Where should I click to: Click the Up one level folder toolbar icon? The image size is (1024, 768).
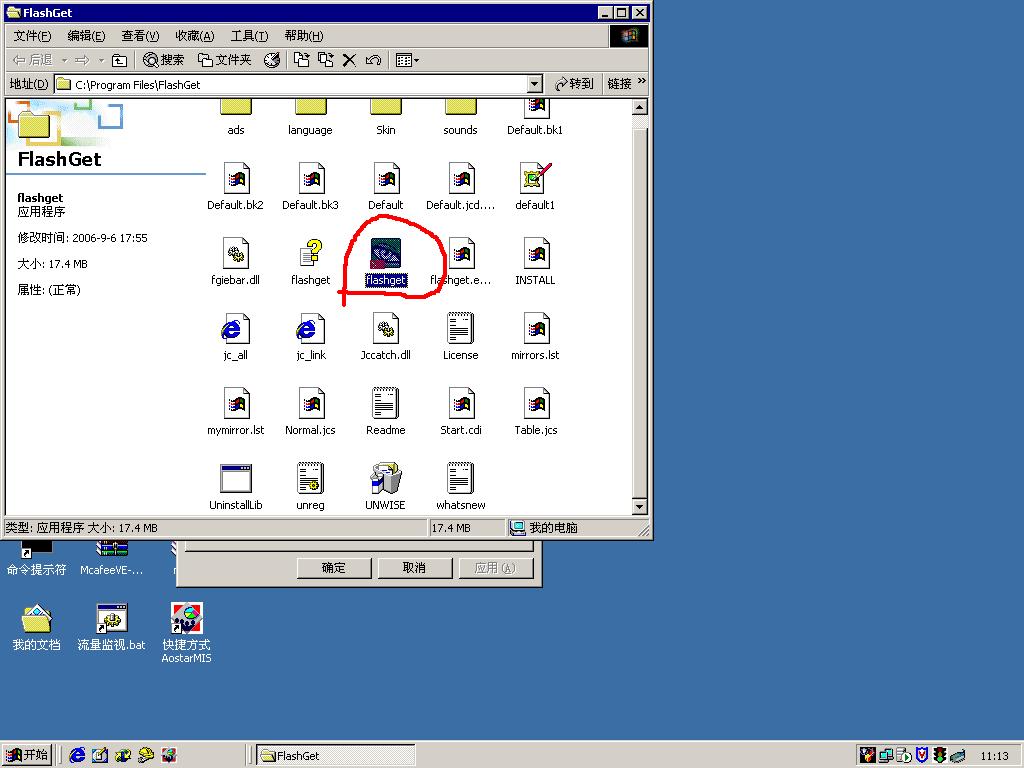(x=120, y=60)
